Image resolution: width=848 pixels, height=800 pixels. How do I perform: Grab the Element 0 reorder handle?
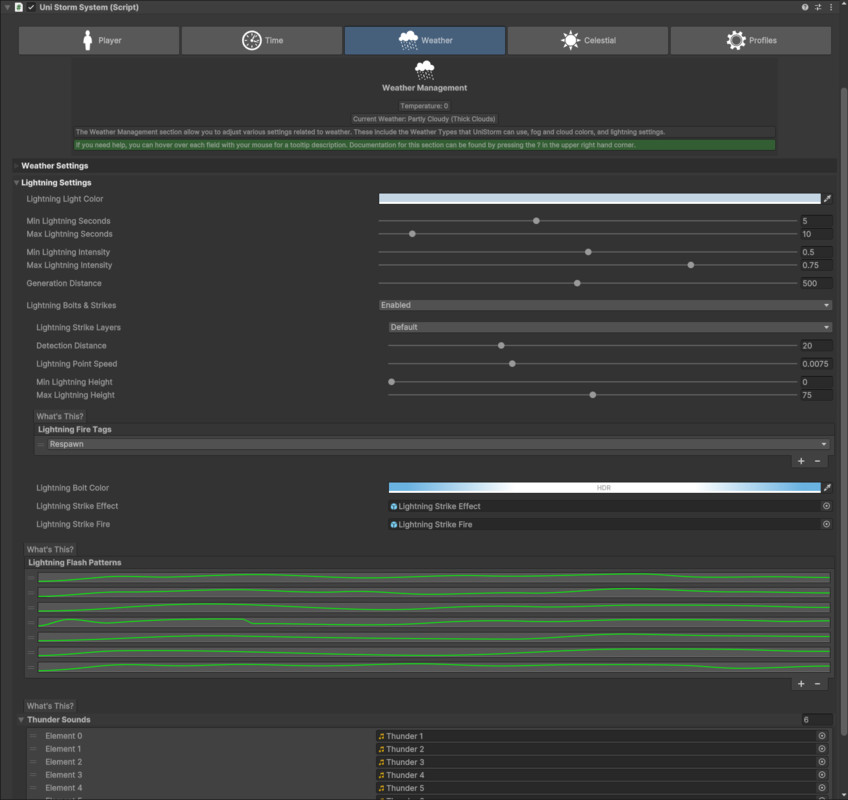pos(33,736)
